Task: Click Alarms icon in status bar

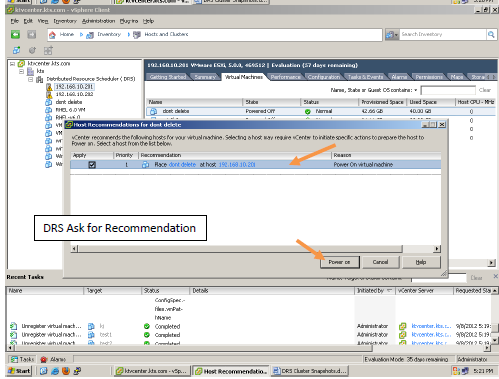Action: tap(44, 359)
